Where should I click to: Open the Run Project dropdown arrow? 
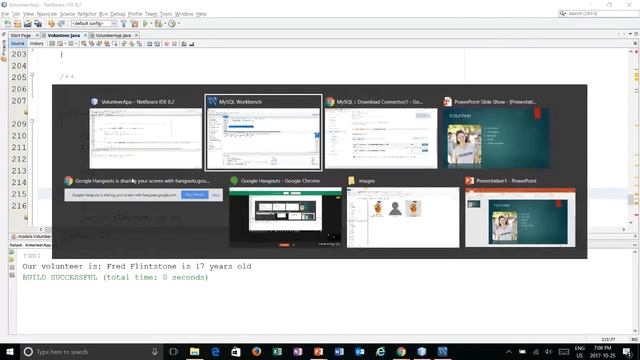151,24
